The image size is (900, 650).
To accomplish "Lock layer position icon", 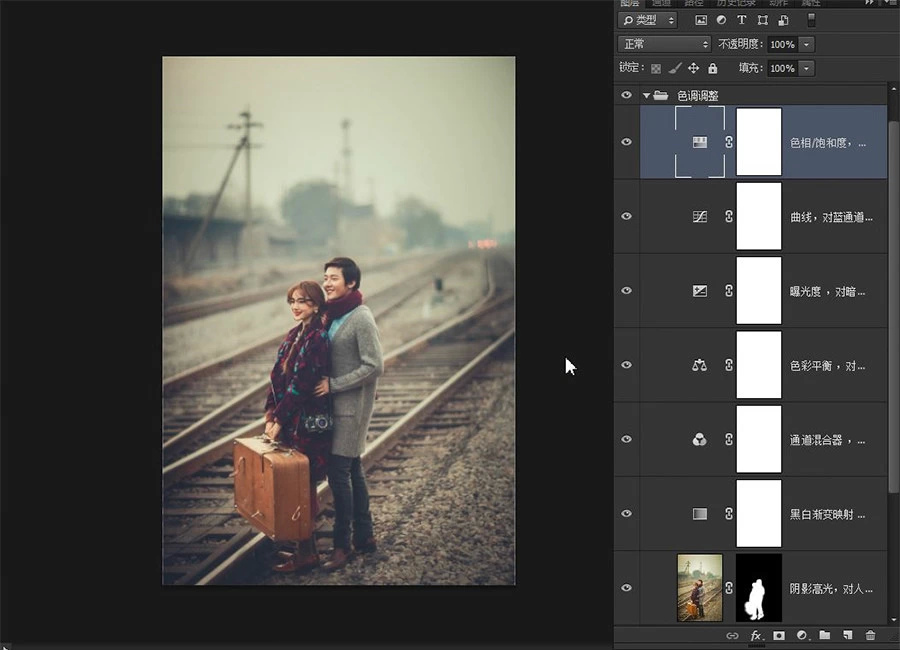I will point(693,68).
